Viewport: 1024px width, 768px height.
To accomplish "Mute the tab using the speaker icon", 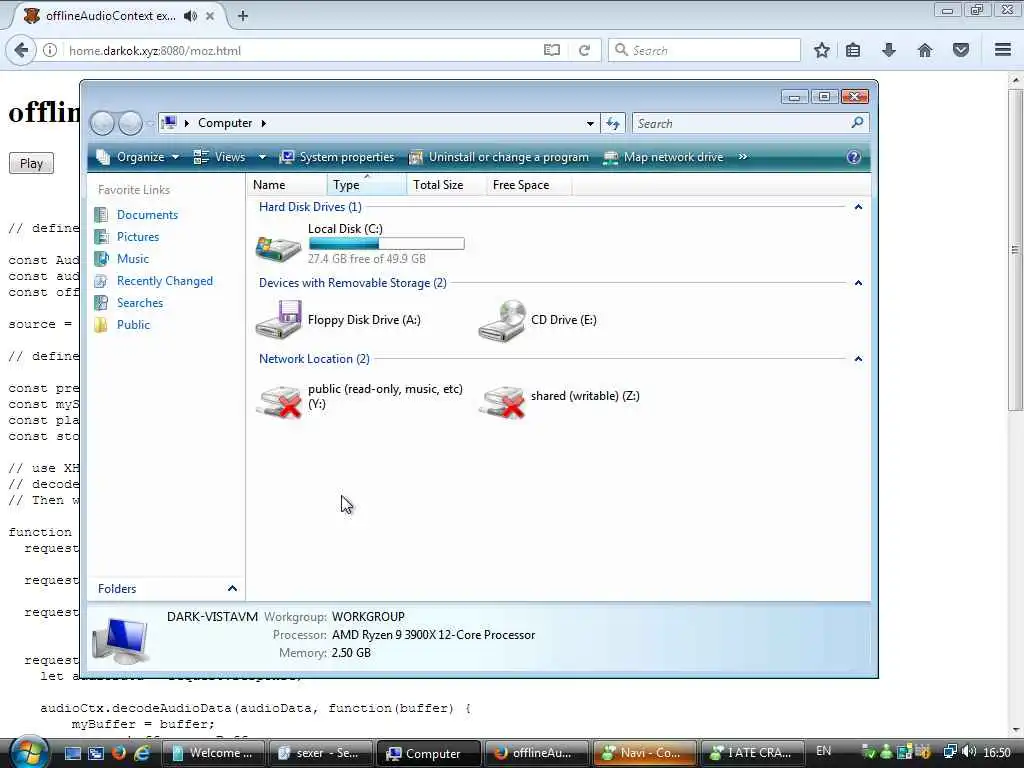I will click(x=190, y=16).
